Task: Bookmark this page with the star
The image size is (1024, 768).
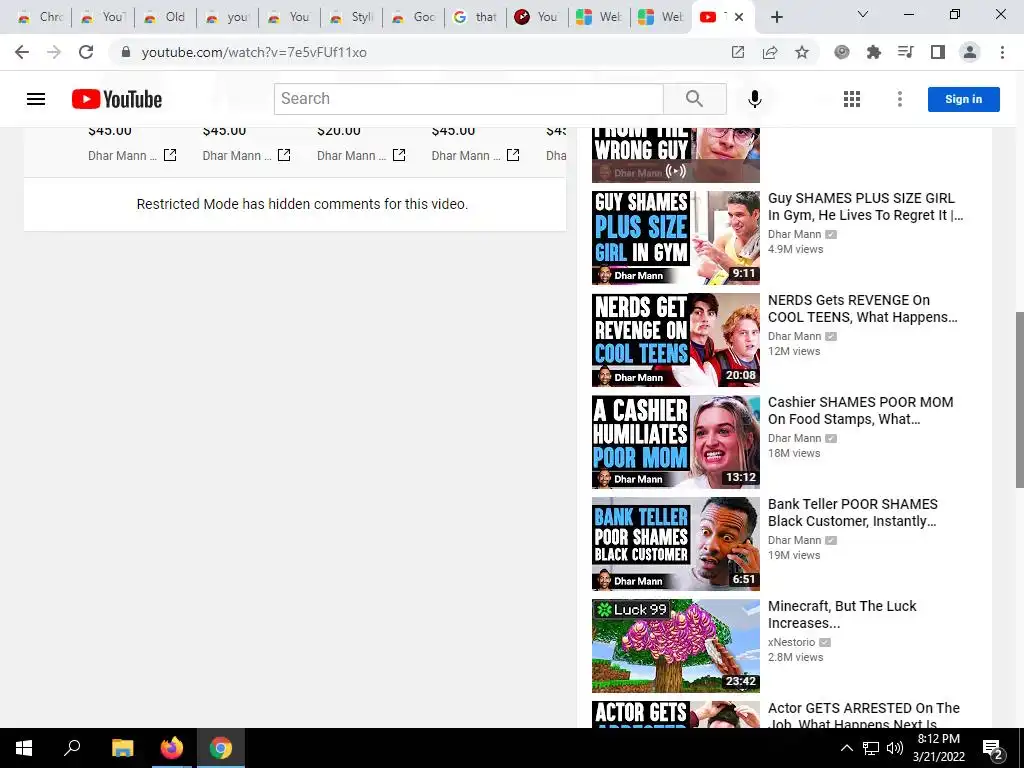Action: tap(802, 52)
